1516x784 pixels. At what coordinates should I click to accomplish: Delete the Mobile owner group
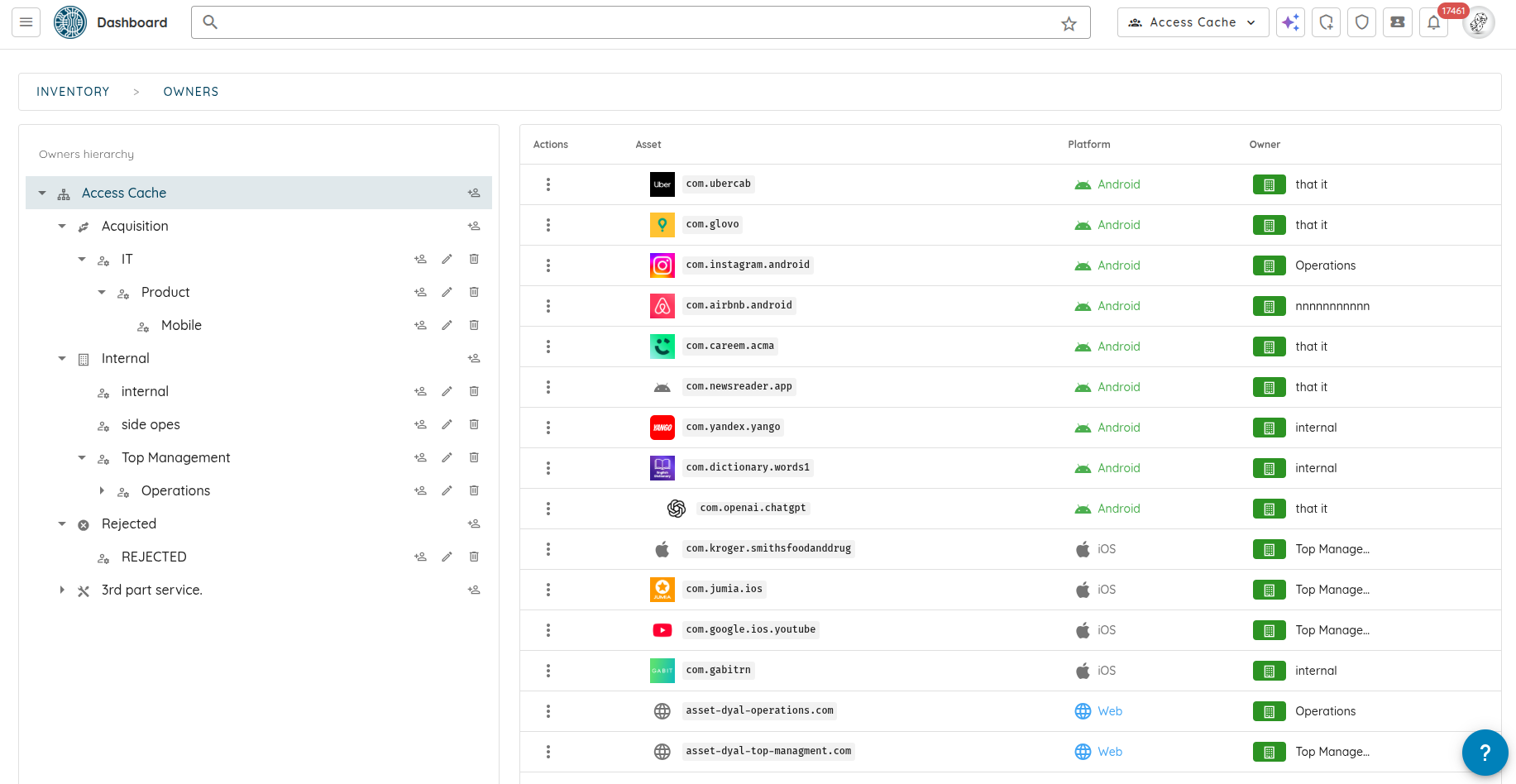(474, 325)
